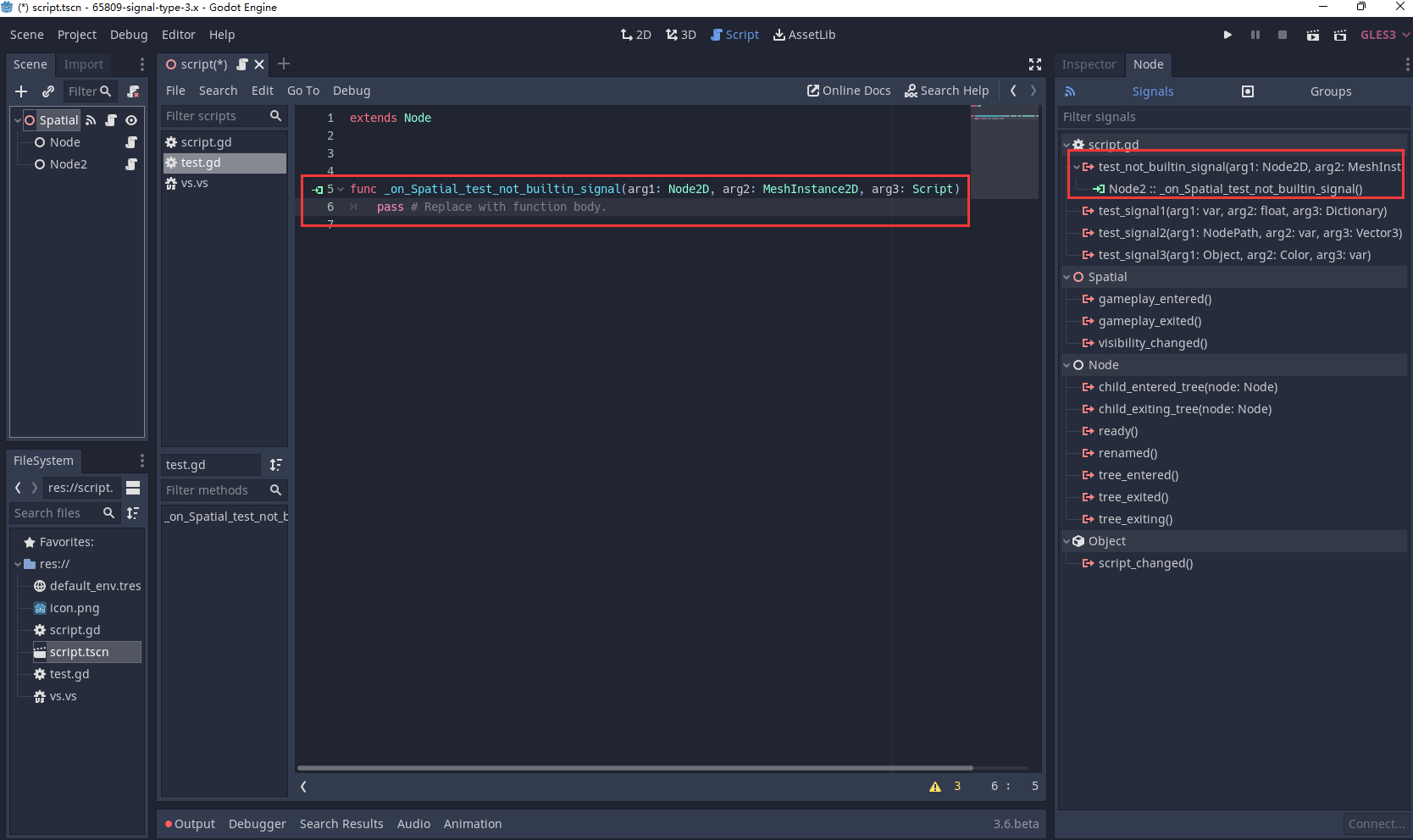
Task: Pause the running project
Action: click(x=1255, y=35)
